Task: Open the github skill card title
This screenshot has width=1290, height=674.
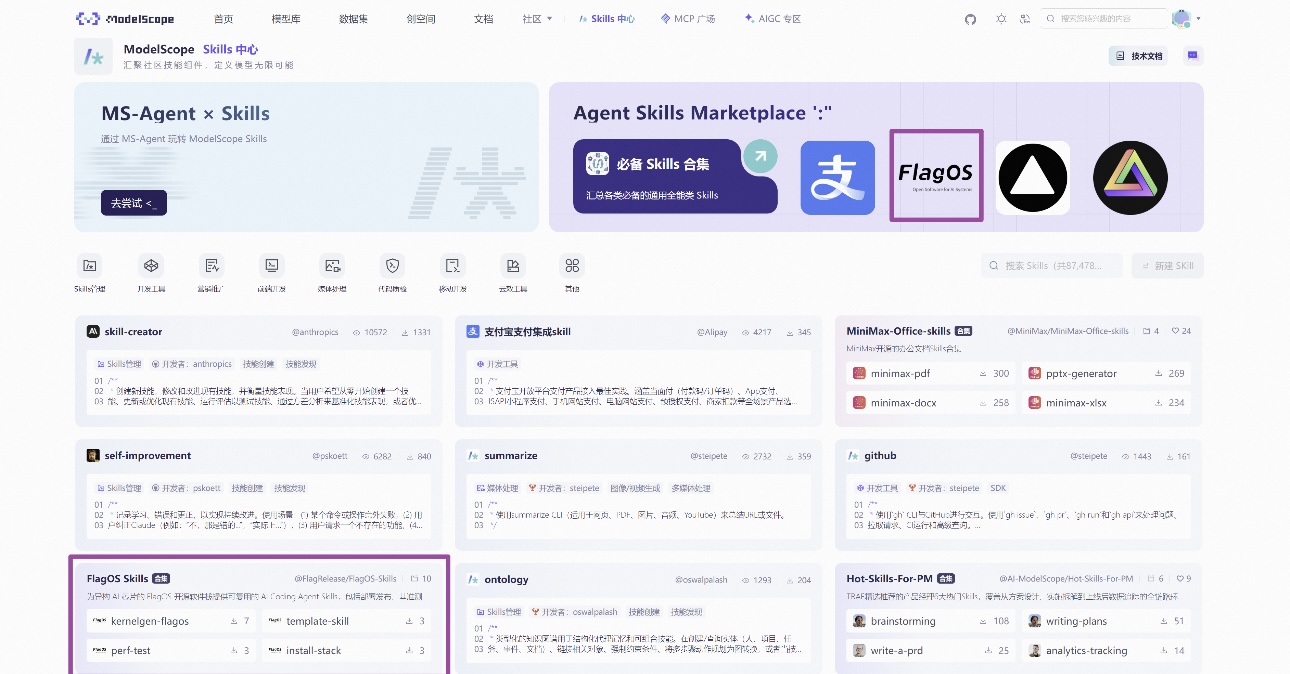Action: [880, 456]
